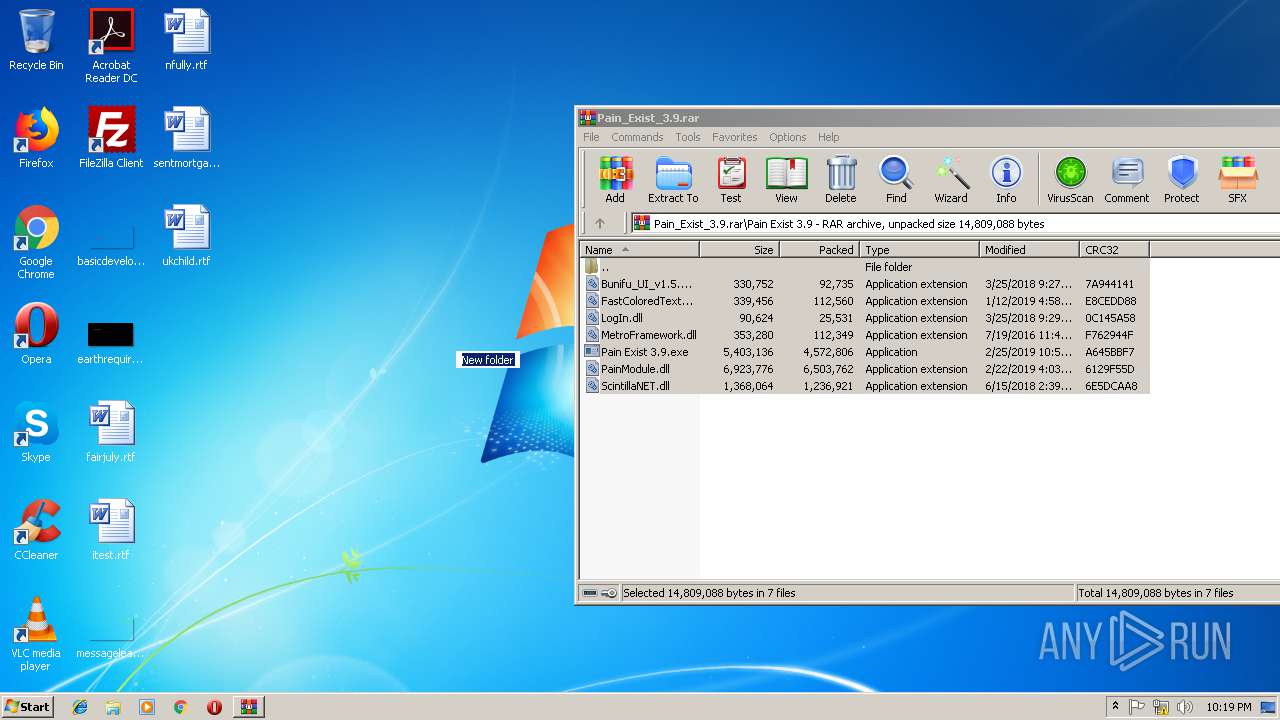Open FileZilla Client shortcut
The image size is (1280, 720).
(111, 138)
